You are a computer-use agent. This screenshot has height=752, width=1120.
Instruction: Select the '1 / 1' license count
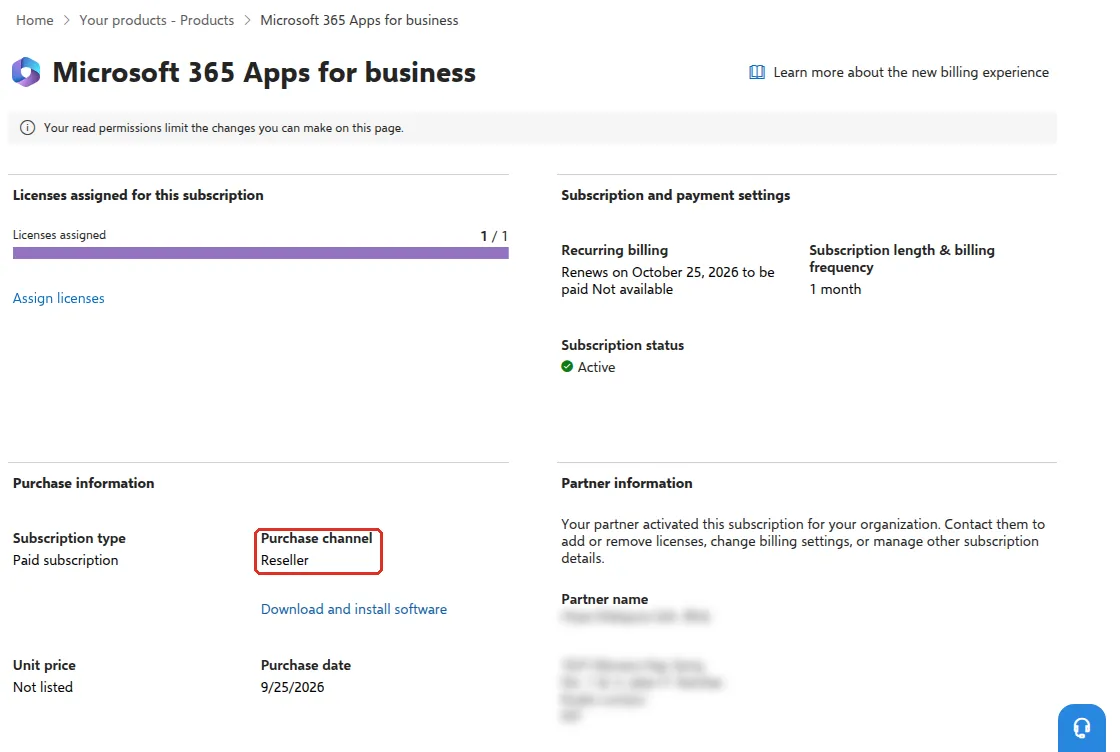[x=494, y=236]
